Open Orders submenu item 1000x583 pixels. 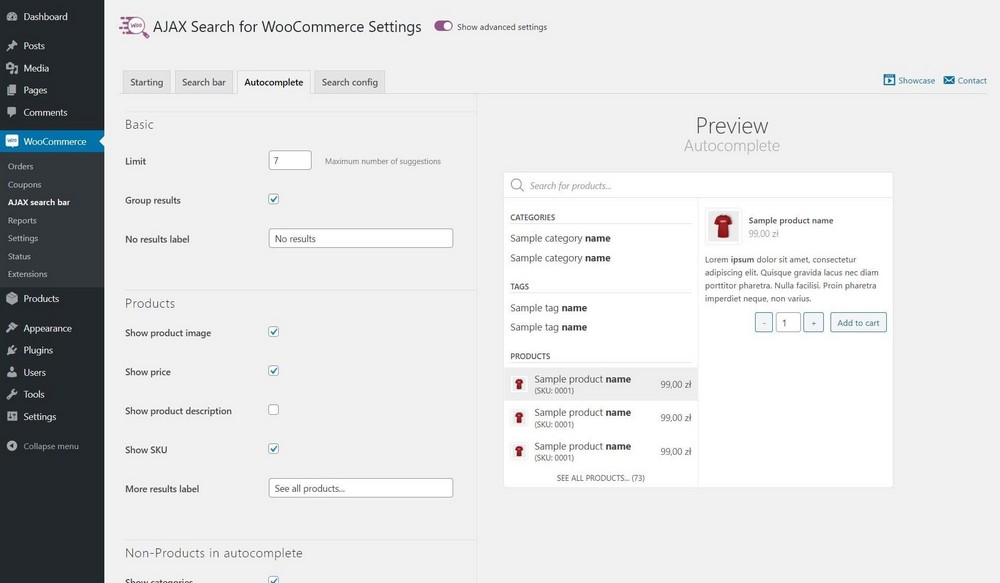pos(20,166)
